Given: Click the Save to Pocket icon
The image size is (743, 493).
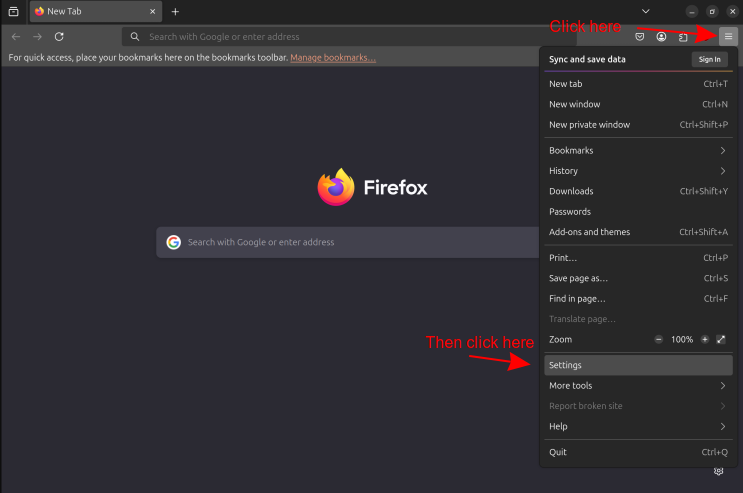Looking at the screenshot, I should (x=640, y=37).
